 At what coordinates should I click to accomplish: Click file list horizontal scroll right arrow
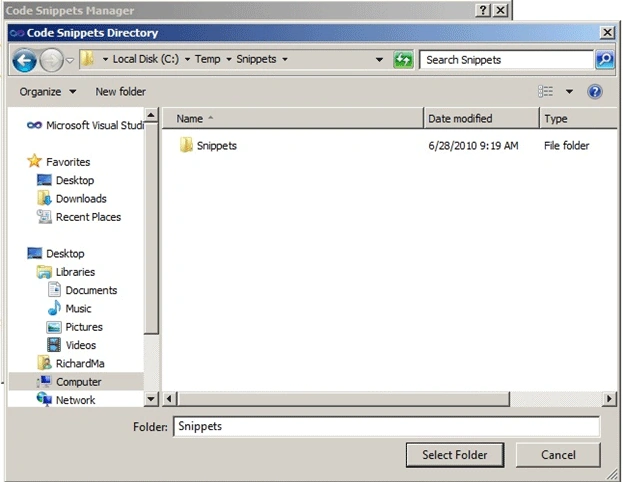coord(609,399)
